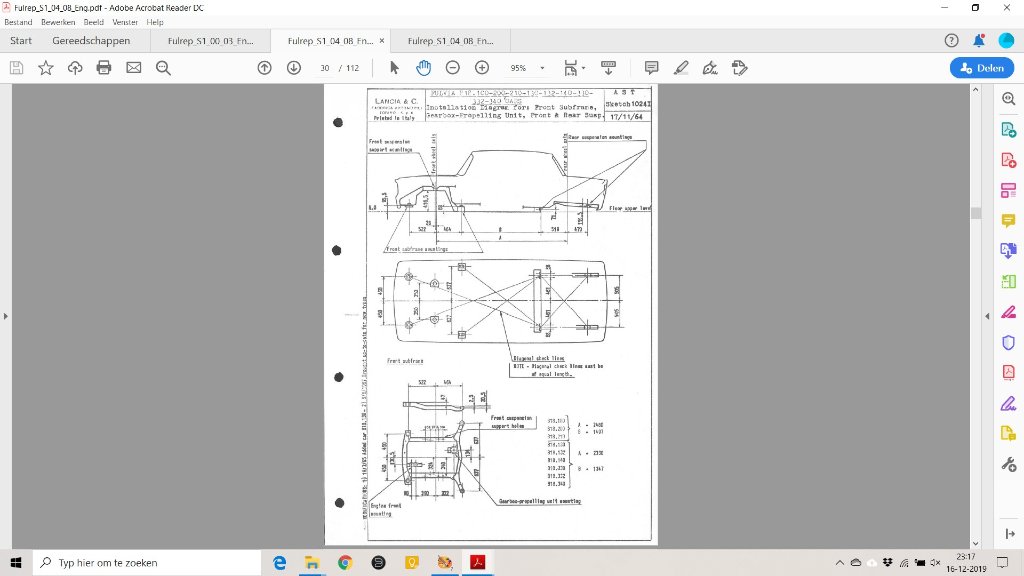The image size is (1024, 576).
Task: Select the hand pan tool
Action: pyautogui.click(x=423, y=68)
